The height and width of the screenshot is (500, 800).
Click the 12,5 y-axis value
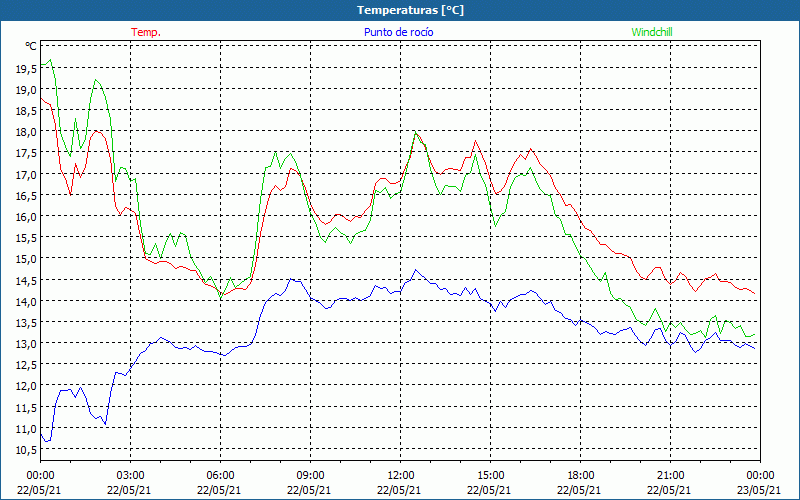click(26, 365)
